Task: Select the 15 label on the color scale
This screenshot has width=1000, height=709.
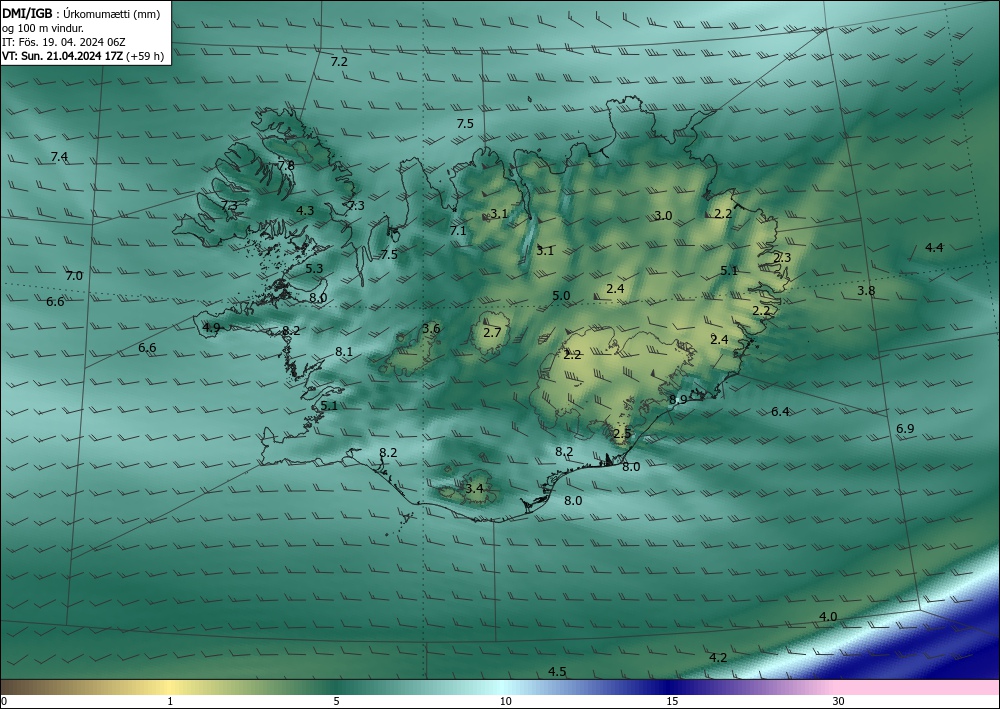Action: click(x=672, y=701)
